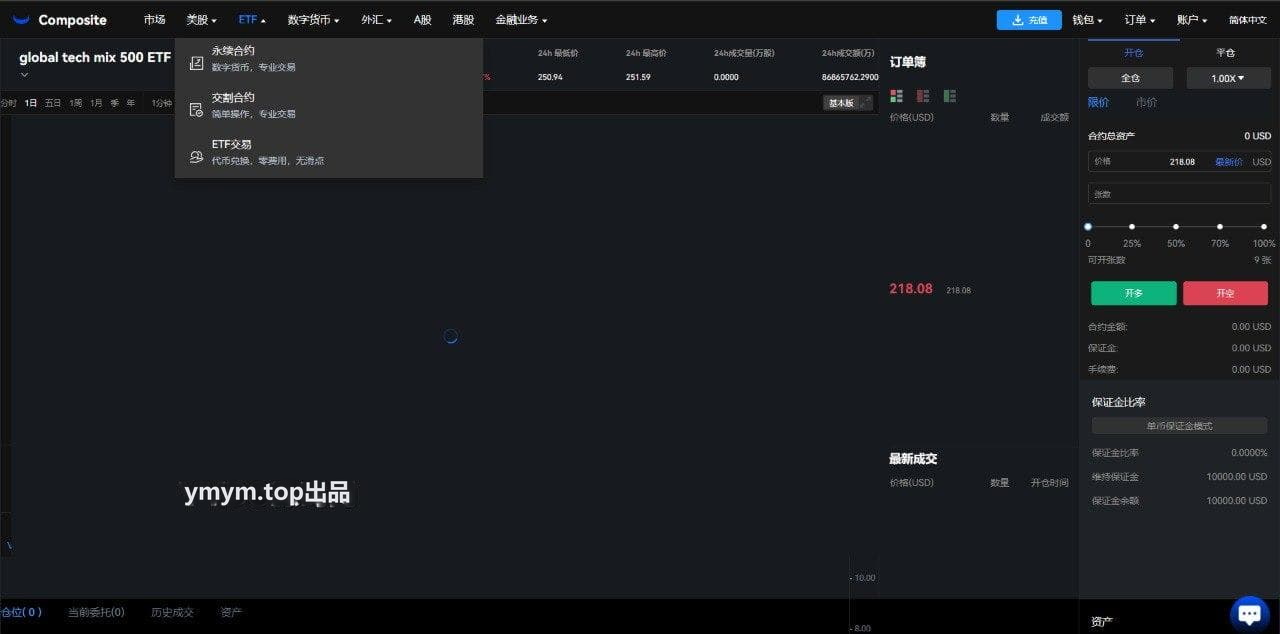Viewport: 1280px width, 634px height.
Task: Open the live chat support bubble
Action: point(1249,613)
